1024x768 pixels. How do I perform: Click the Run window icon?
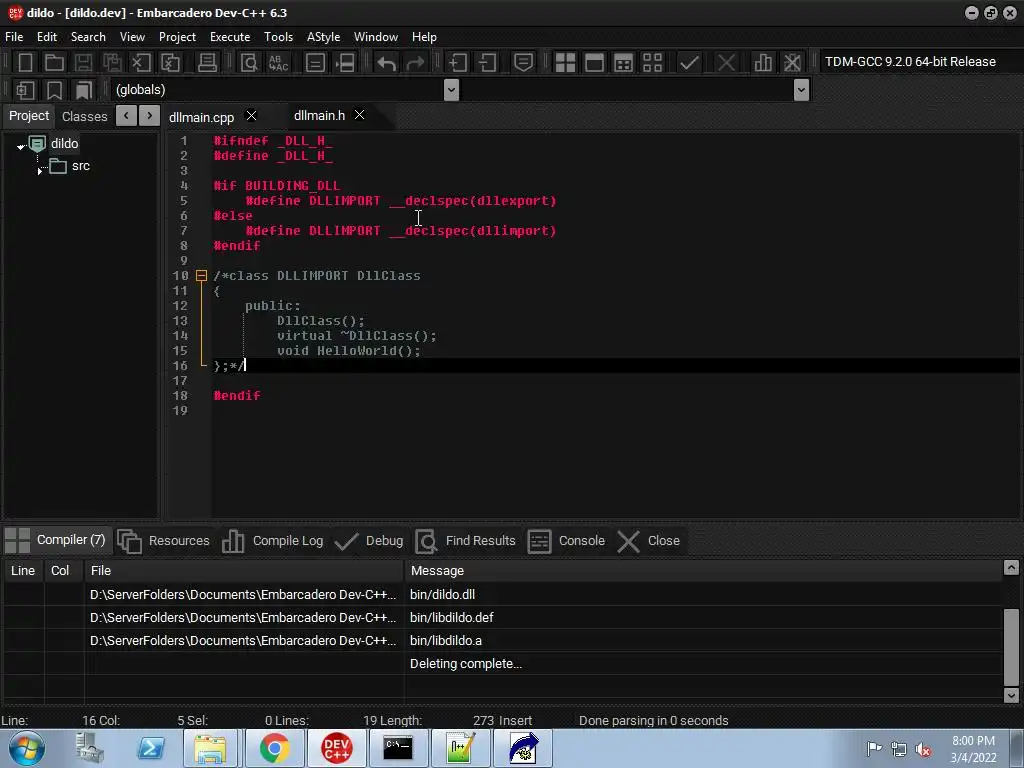pos(594,63)
